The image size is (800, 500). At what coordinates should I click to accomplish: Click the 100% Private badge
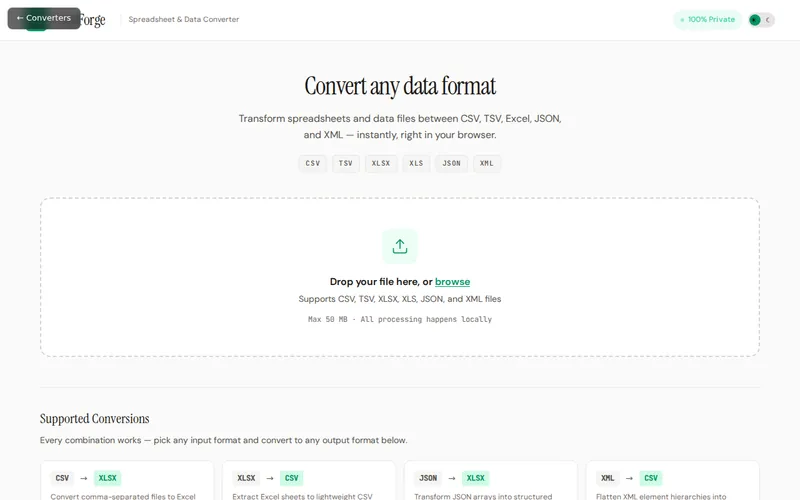coord(708,20)
